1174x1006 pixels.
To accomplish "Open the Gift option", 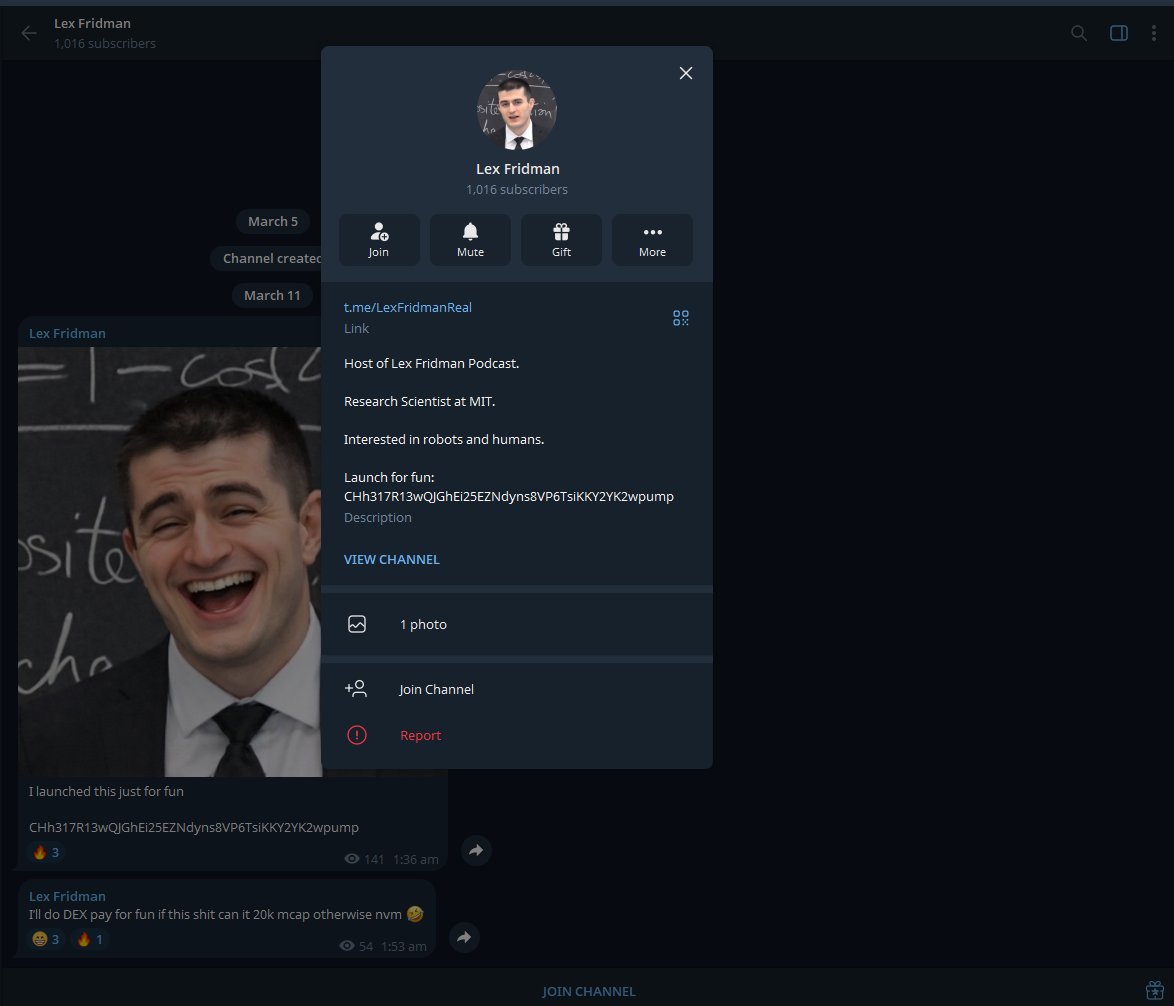I will coord(561,240).
